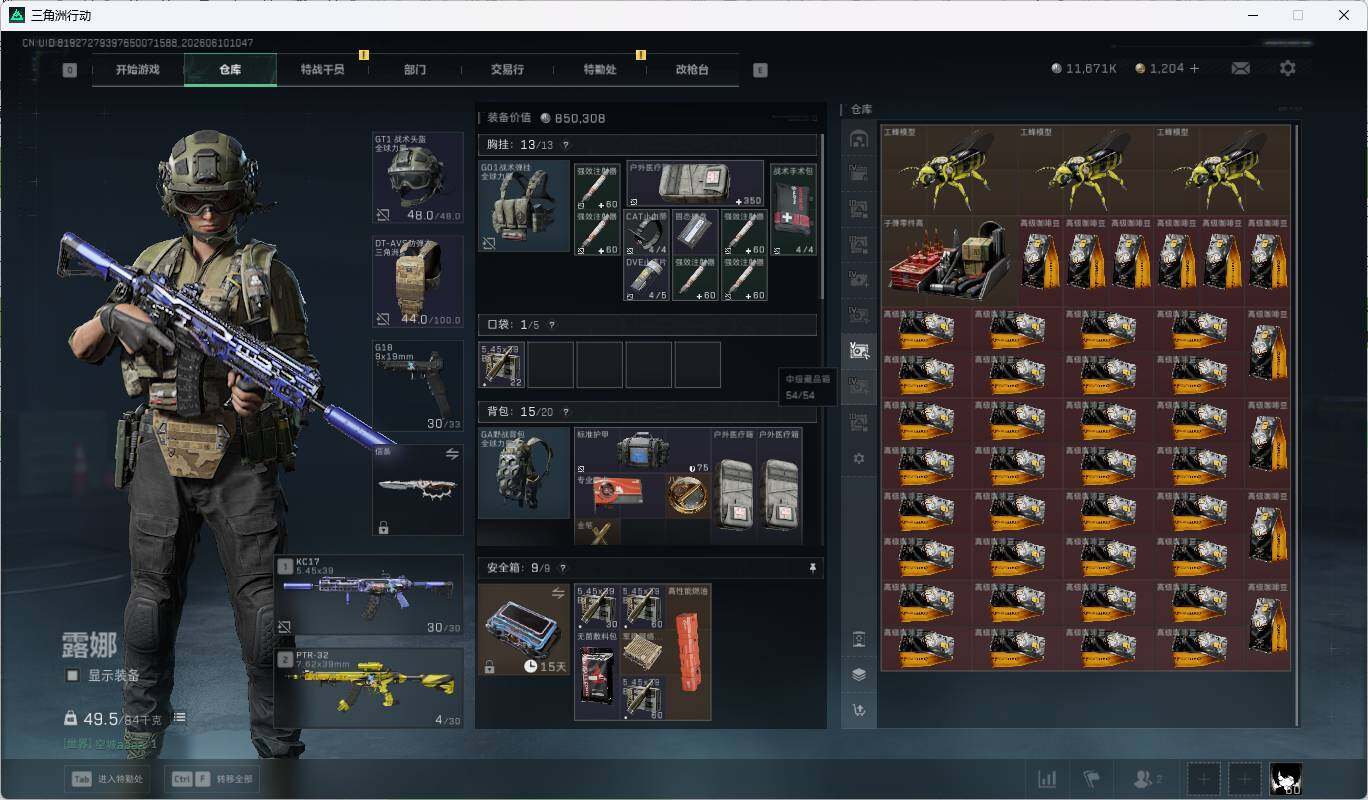Select the 子弹零件盒 item in stash
This screenshot has width=1368, height=800.
[950, 262]
